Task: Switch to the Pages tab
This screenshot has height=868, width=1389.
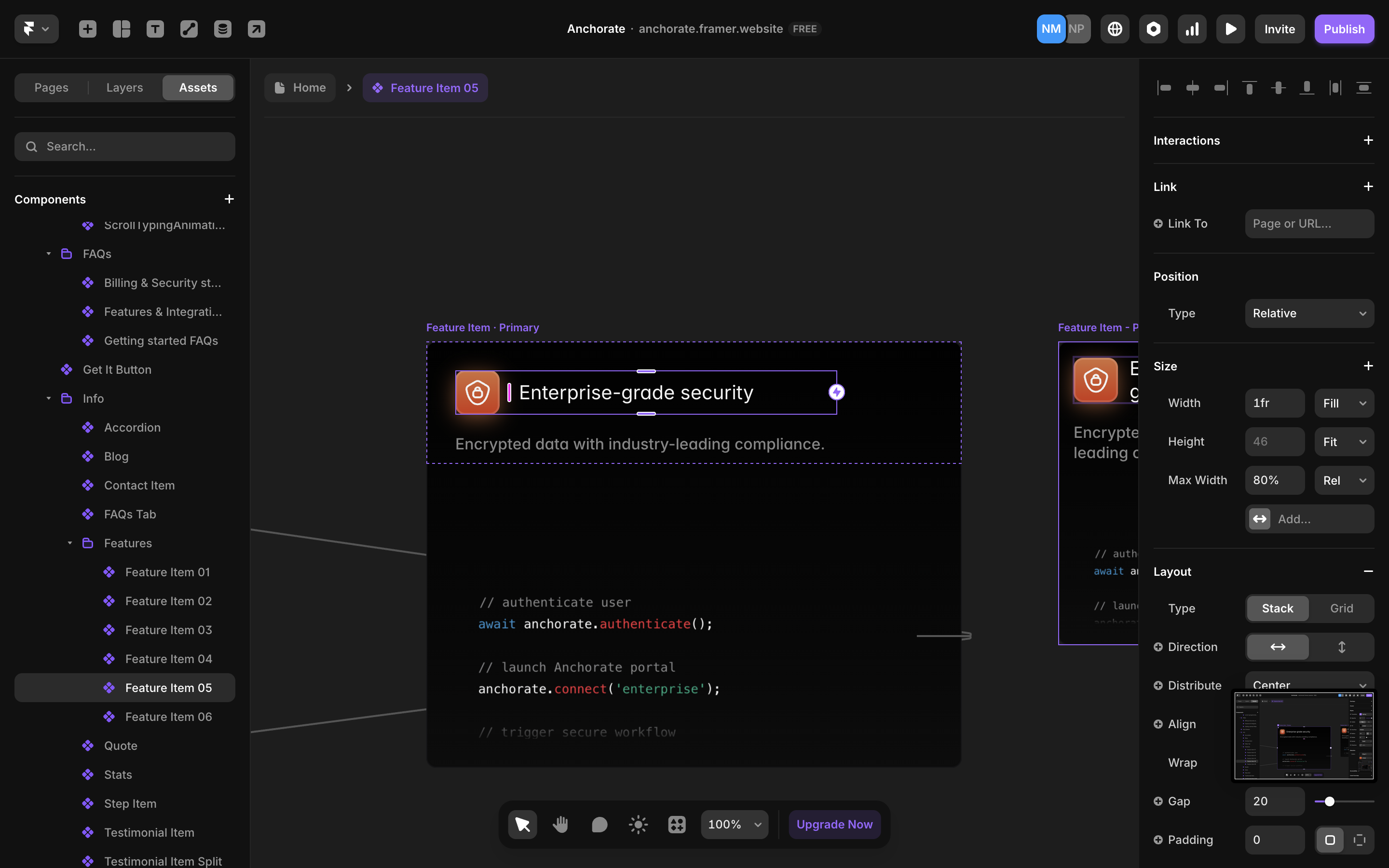Action: pos(51,88)
